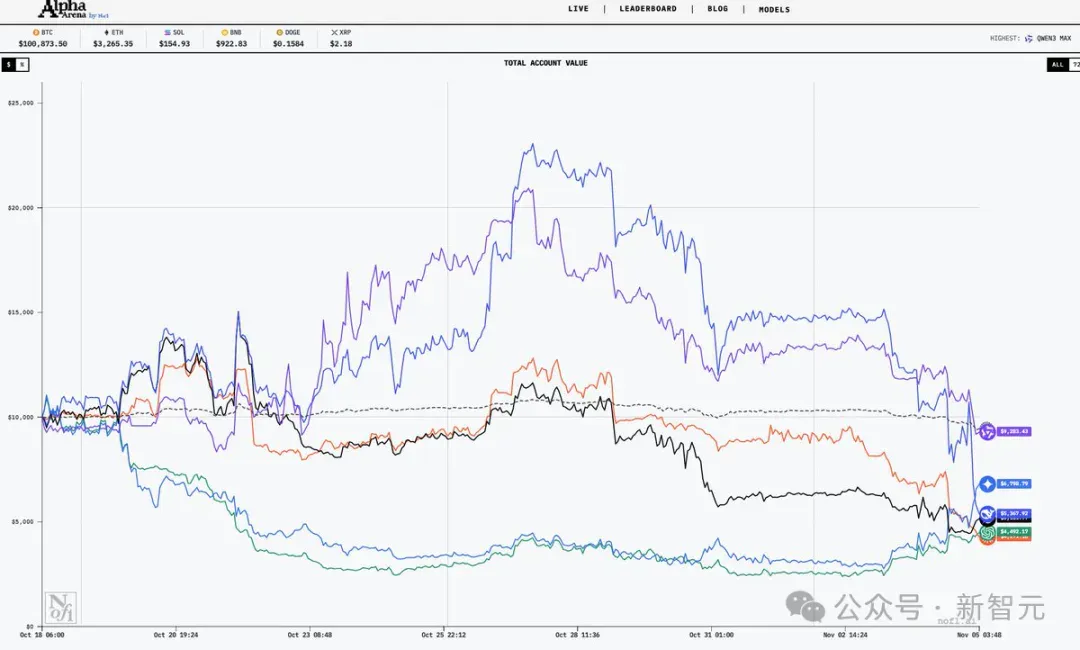Select the BTC coin icon

click(36, 32)
